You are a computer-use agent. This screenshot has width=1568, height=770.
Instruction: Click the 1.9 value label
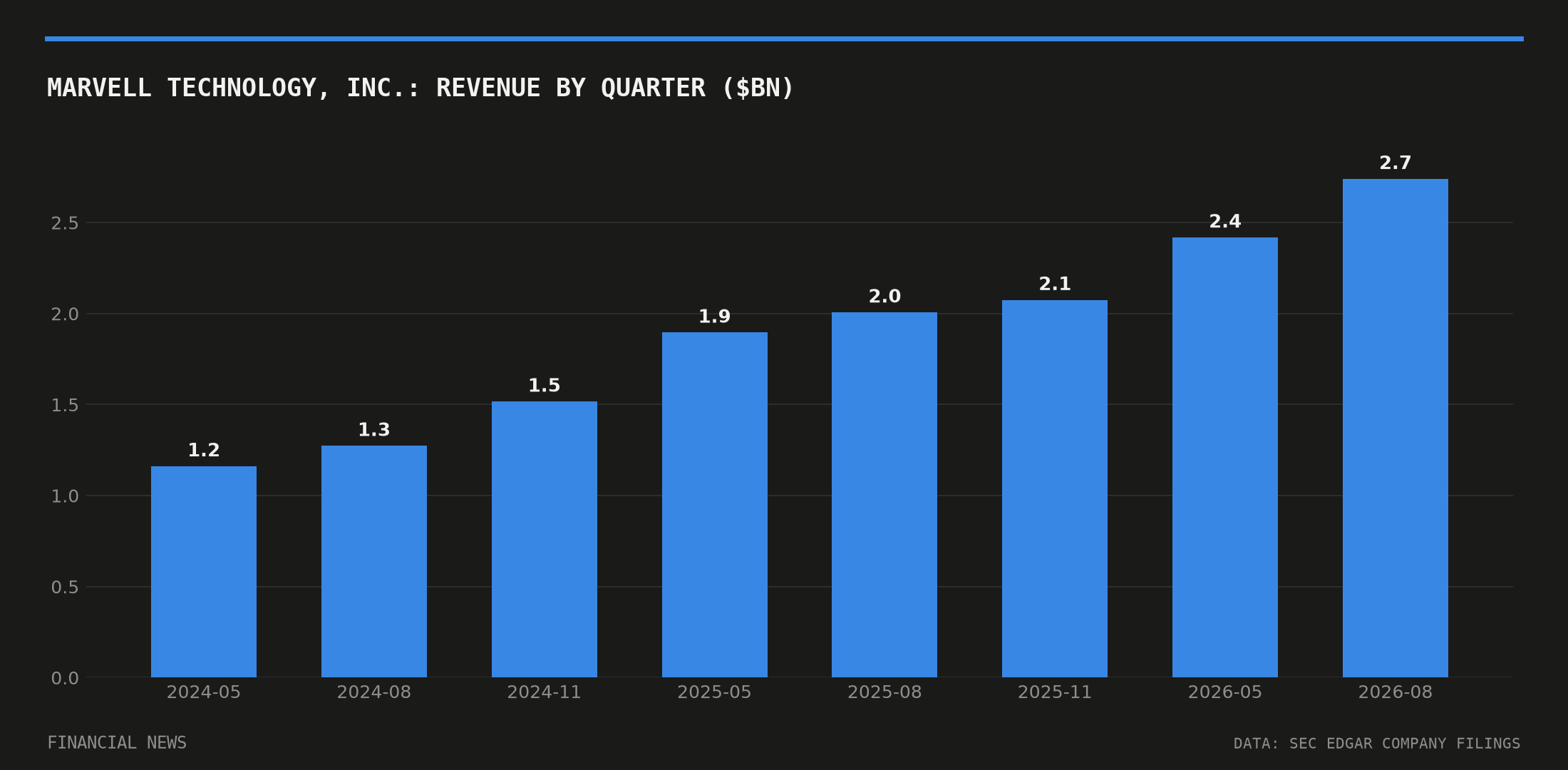(715, 317)
